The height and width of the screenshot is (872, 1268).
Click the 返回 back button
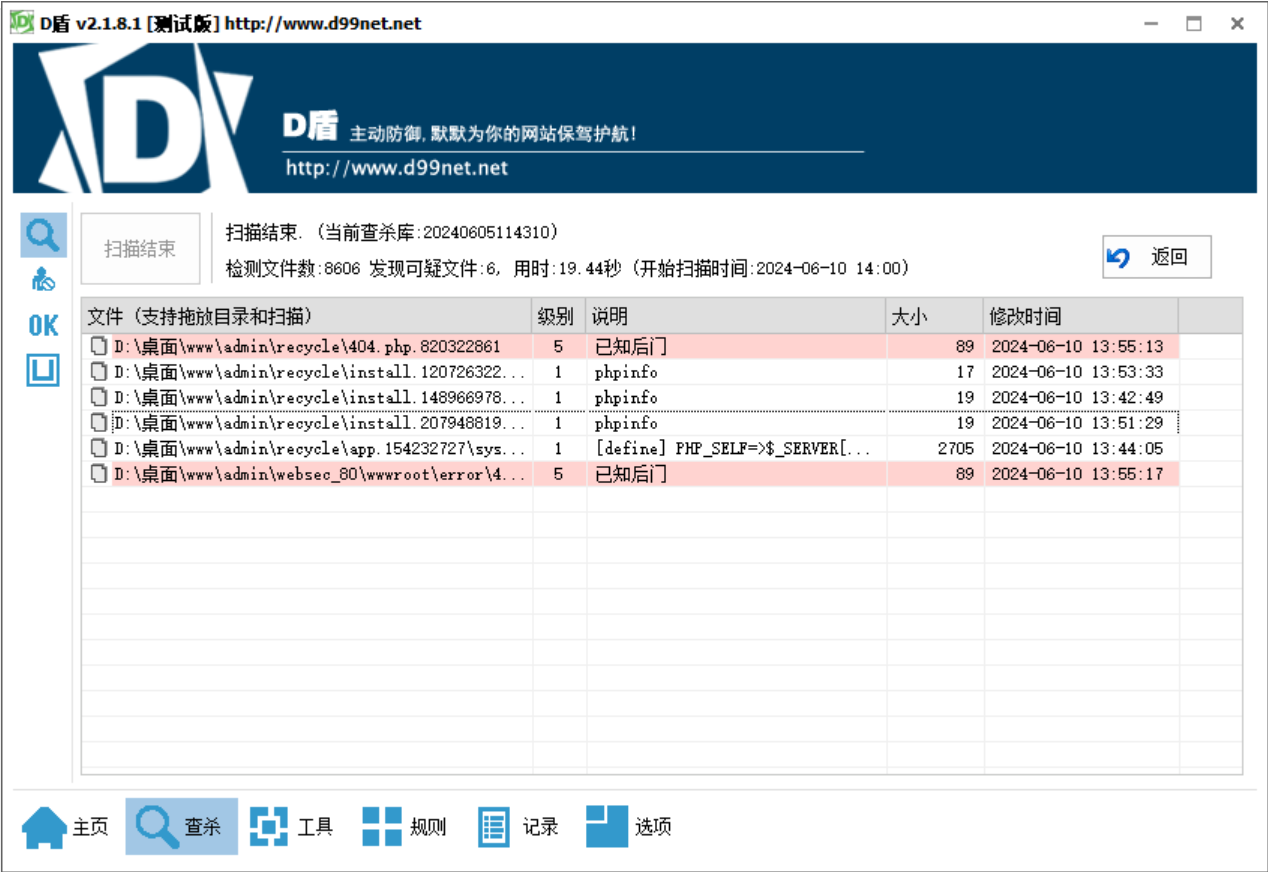[x=1157, y=257]
